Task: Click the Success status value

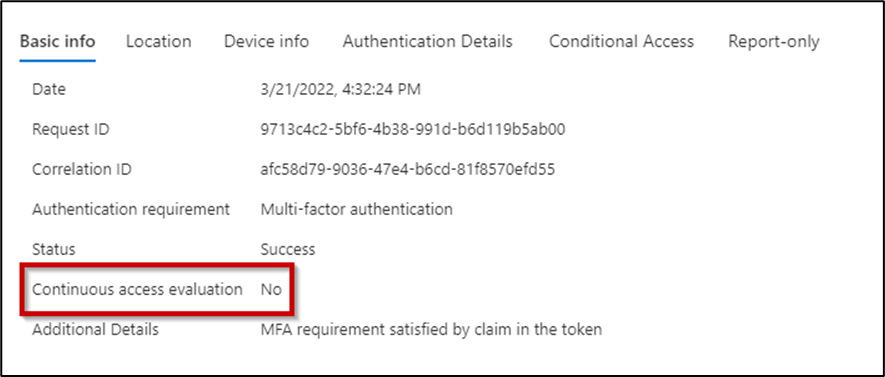Action: pyautogui.click(x=288, y=249)
